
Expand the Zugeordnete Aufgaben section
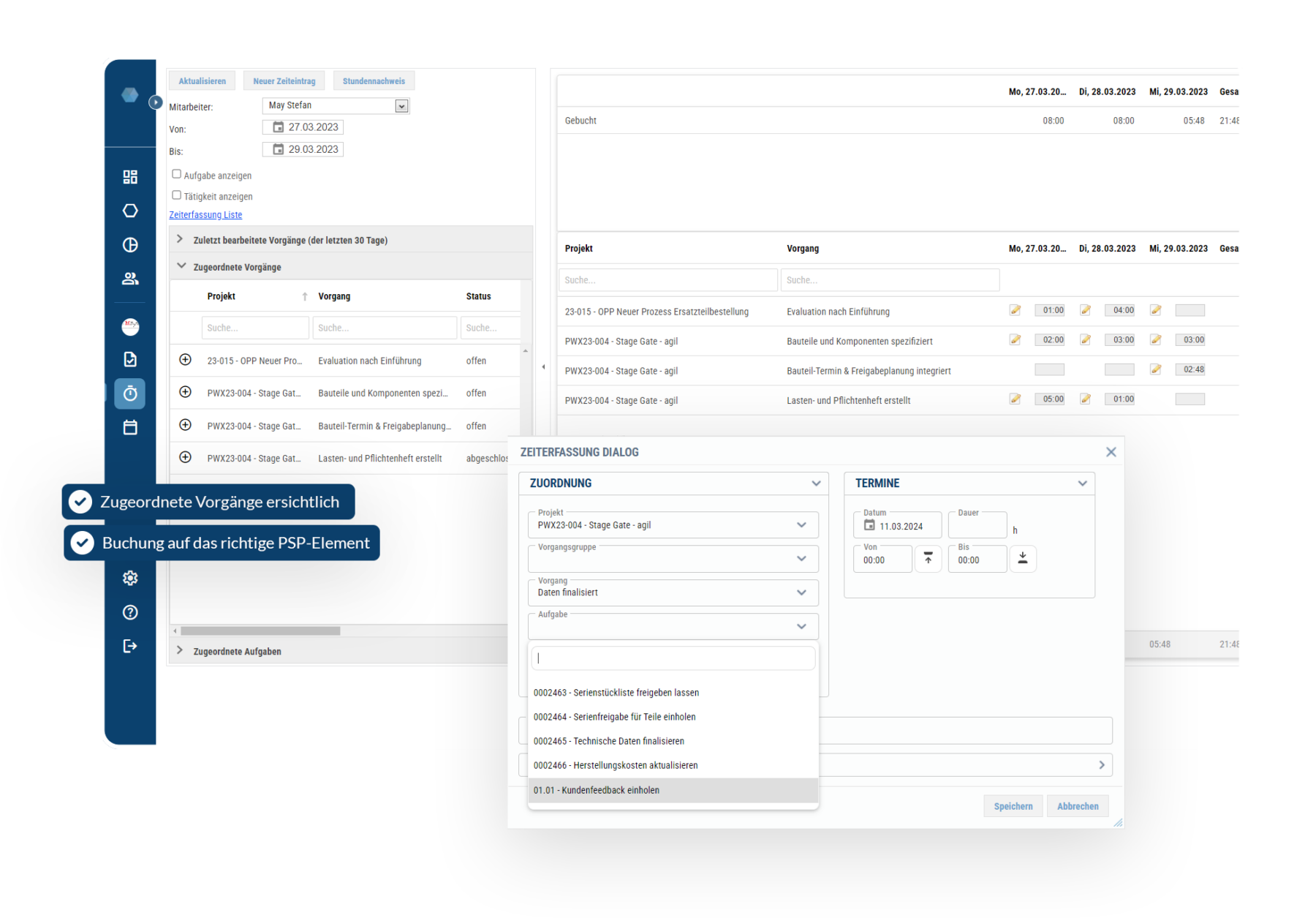tap(180, 650)
